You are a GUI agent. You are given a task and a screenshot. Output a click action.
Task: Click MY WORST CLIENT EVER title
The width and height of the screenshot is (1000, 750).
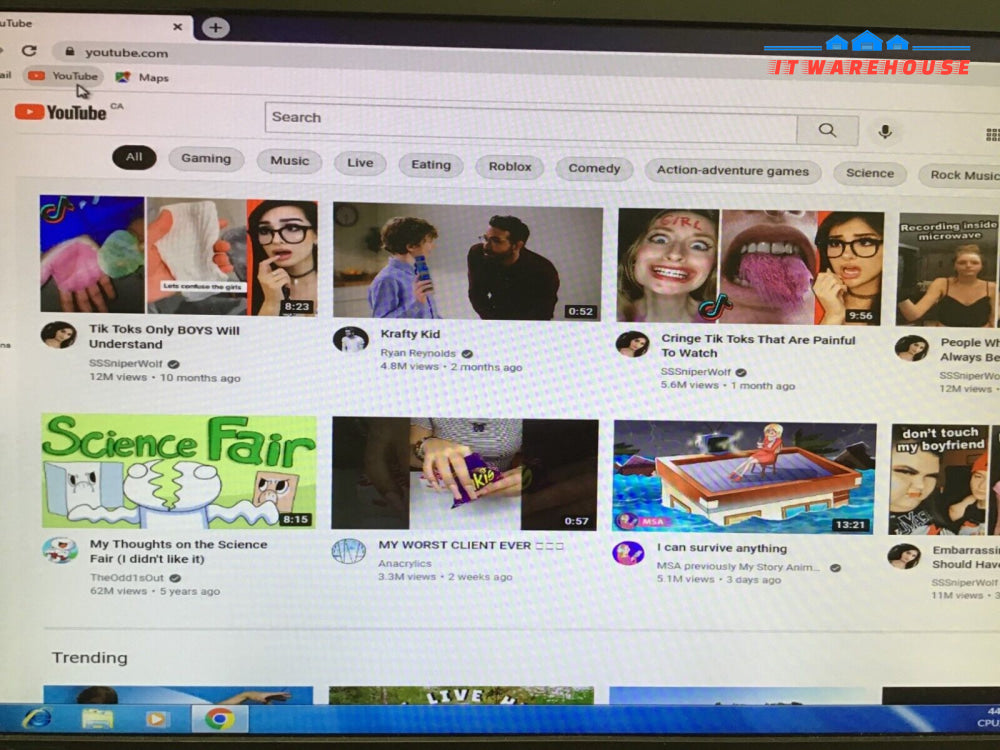(x=471, y=546)
